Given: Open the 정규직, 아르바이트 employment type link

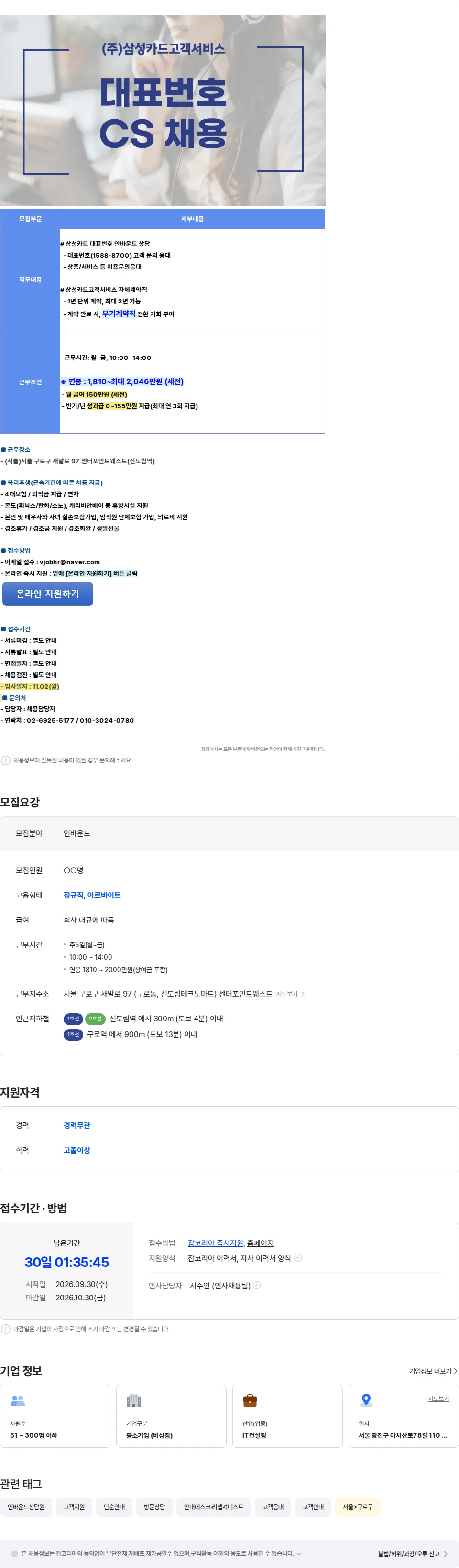Looking at the screenshot, I should [92, 895].
